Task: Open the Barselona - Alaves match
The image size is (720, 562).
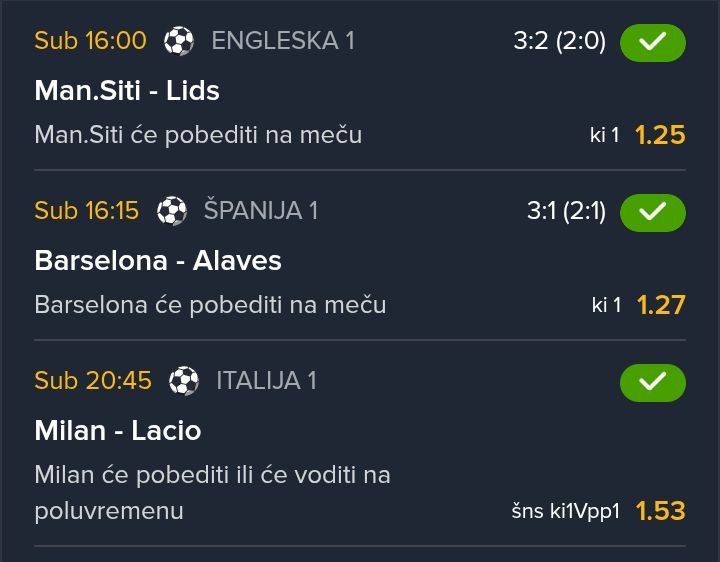Action: pyautogui.click(x=158, y=261)
